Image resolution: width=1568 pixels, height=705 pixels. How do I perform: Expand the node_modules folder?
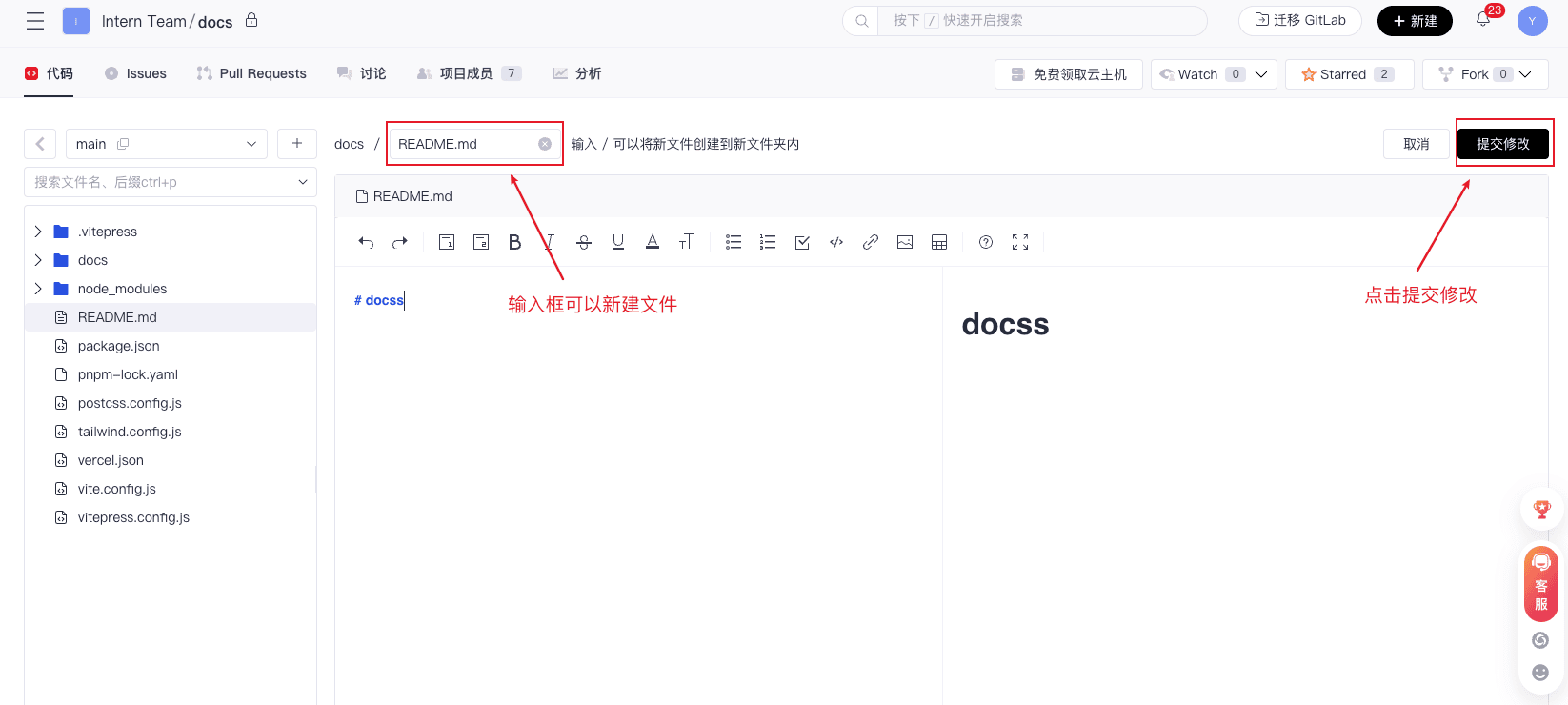click(38, 289)
